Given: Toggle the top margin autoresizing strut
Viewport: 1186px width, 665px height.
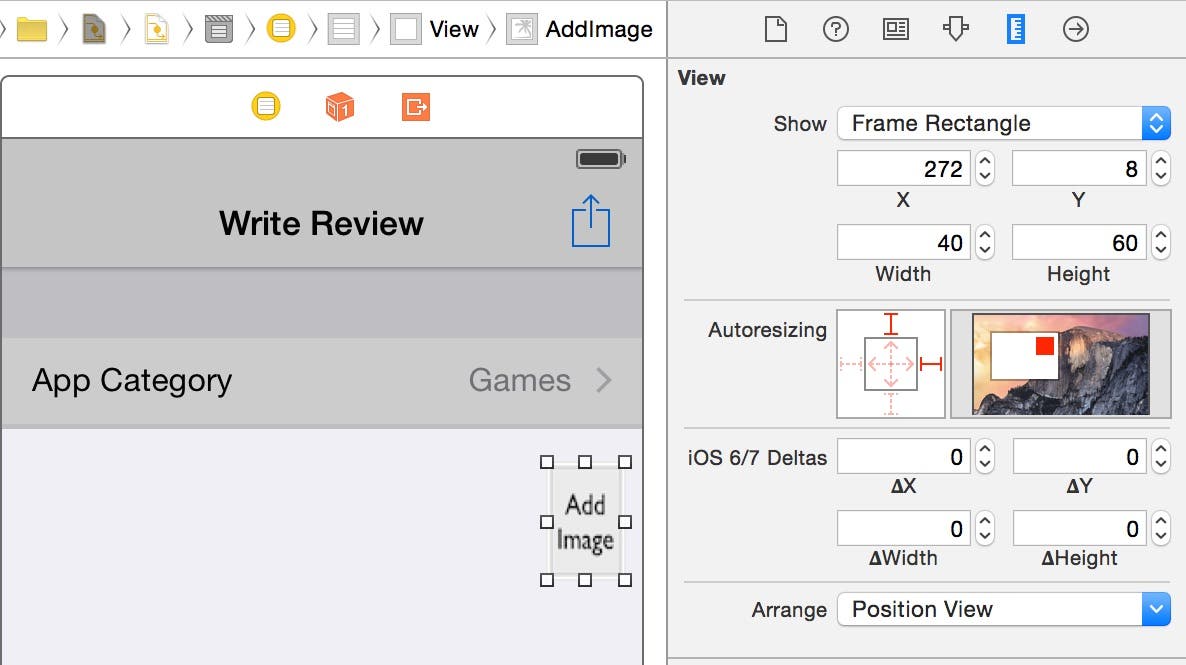Looking at the screenshot, I should point(891,324).
